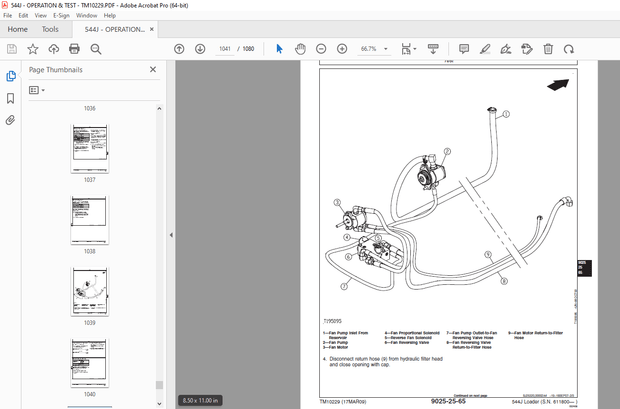Activate the selection arrow tool
Viewport: 620px width, 409px height.
(x=280, y=49)
